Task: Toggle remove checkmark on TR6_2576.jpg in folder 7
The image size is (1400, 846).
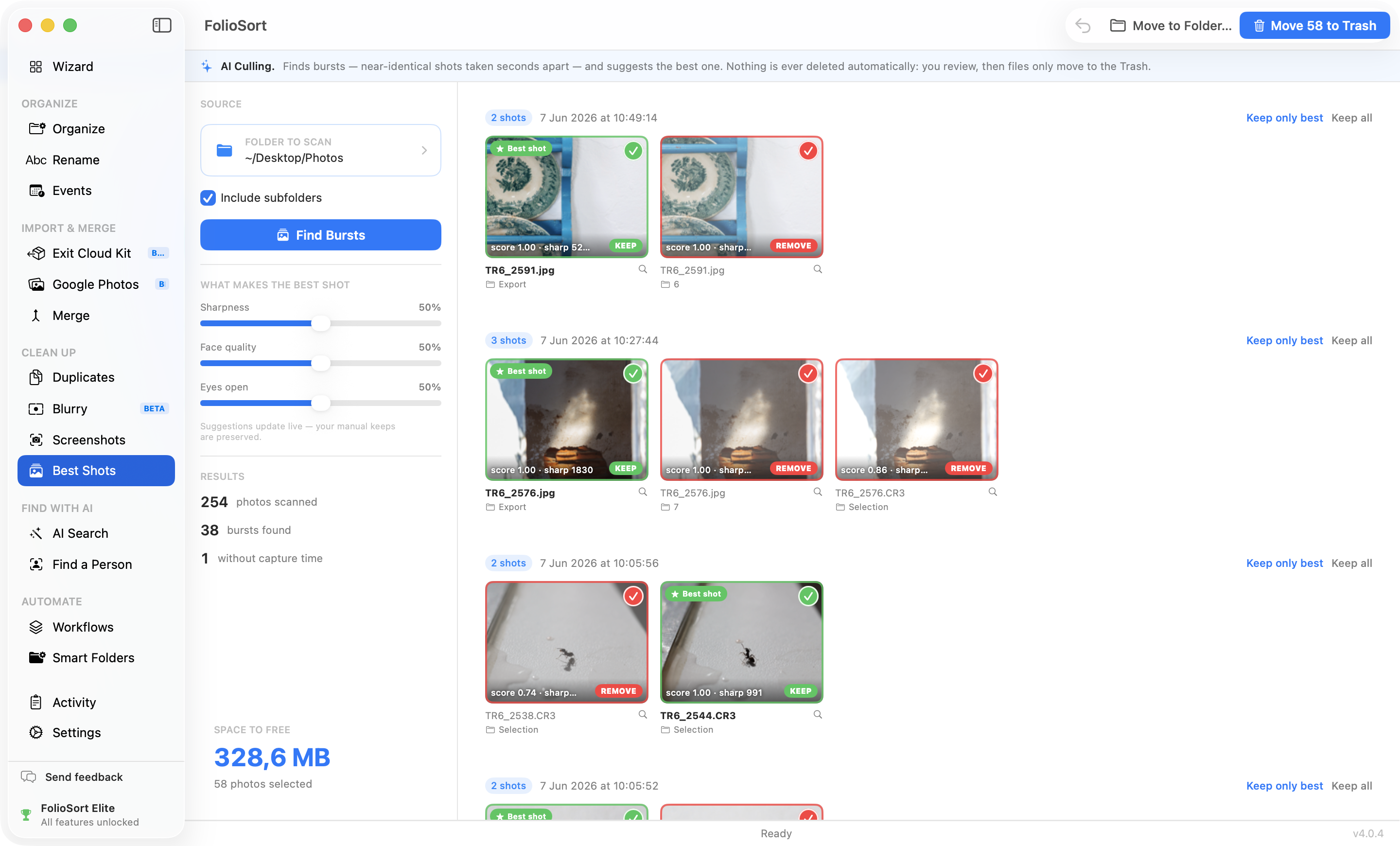Action: (808, 373)
